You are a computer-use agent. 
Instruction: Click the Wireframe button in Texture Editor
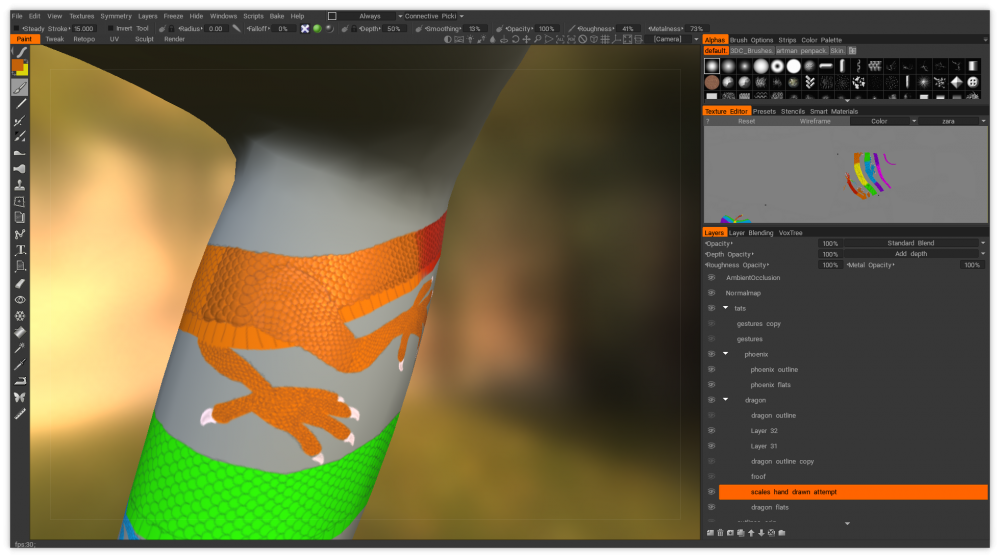pyautogui.click(x=815, y=121)
